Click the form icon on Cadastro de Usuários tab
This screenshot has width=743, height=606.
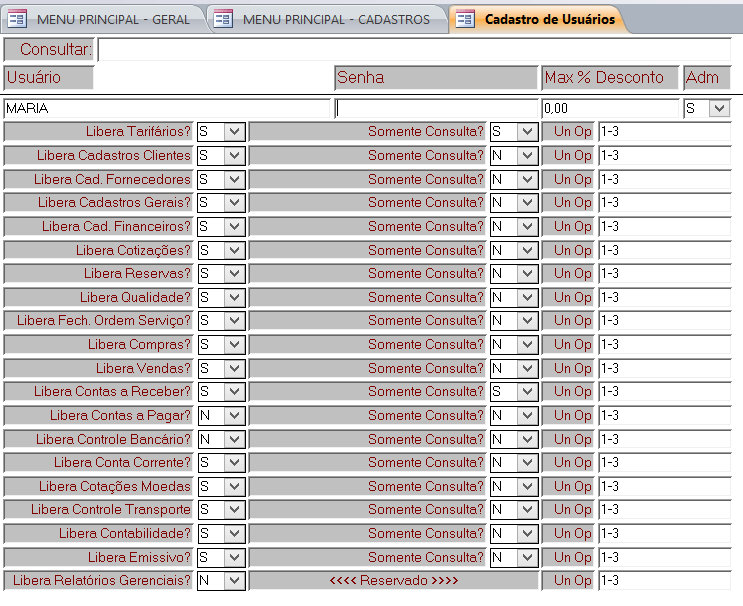pos(465,19)
